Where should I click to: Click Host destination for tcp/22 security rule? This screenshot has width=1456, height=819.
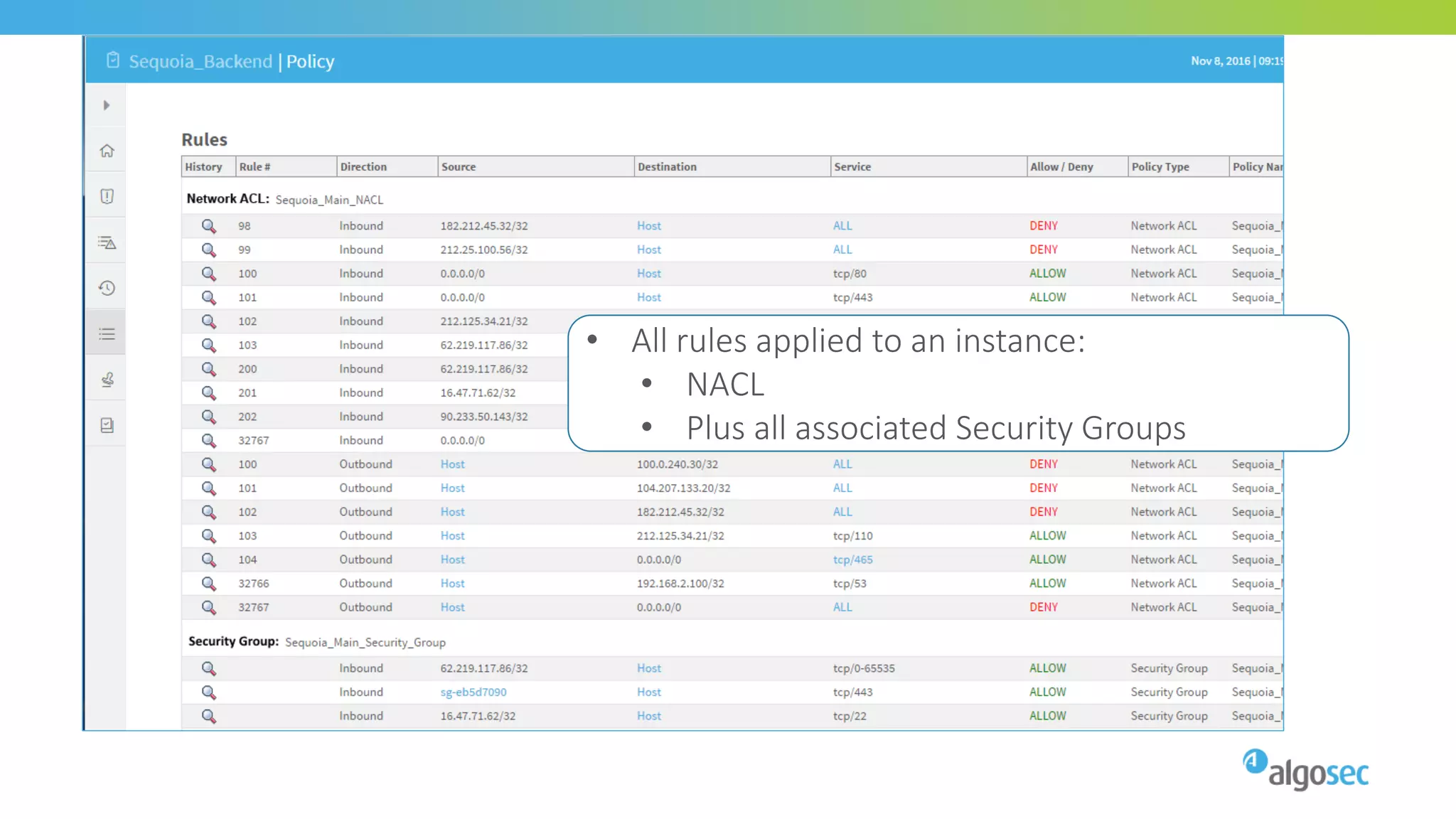[649, 716]
